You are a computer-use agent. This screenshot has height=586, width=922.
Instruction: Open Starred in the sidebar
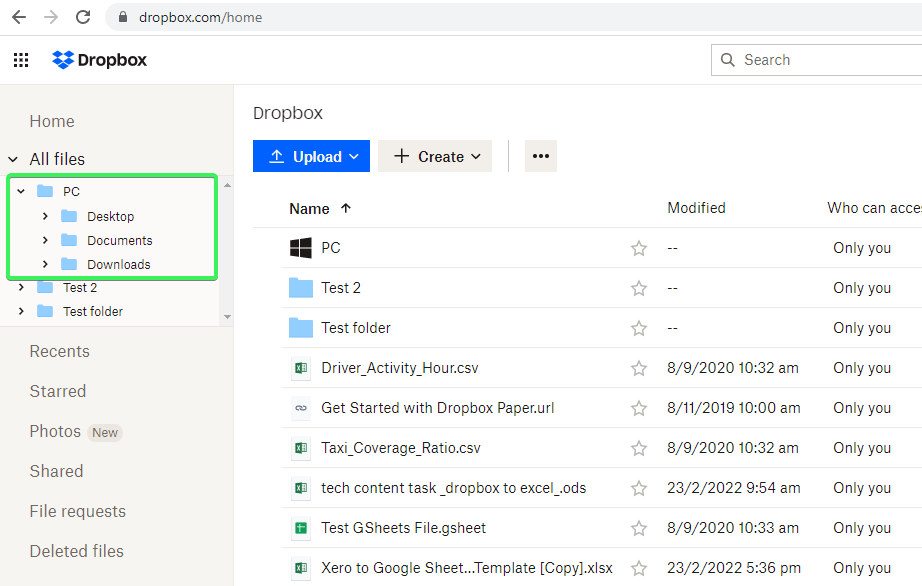(58, 391)
